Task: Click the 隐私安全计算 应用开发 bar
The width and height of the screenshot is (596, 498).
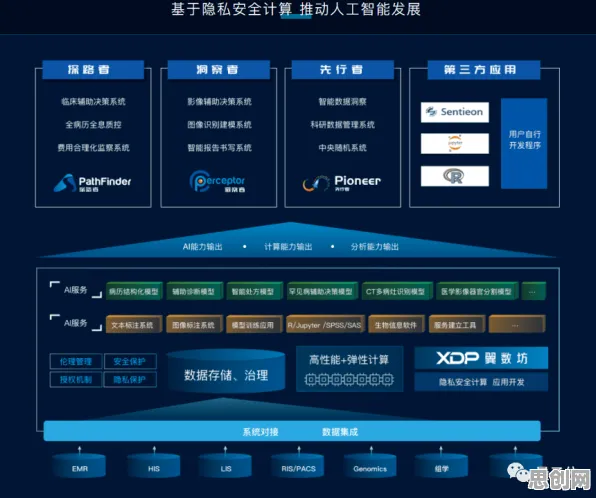Action: [x=481, y=382]
